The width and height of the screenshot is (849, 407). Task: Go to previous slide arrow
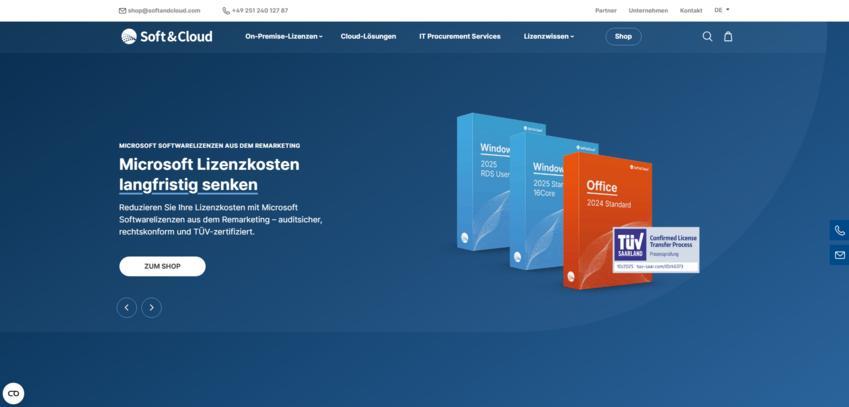point(127,308)
